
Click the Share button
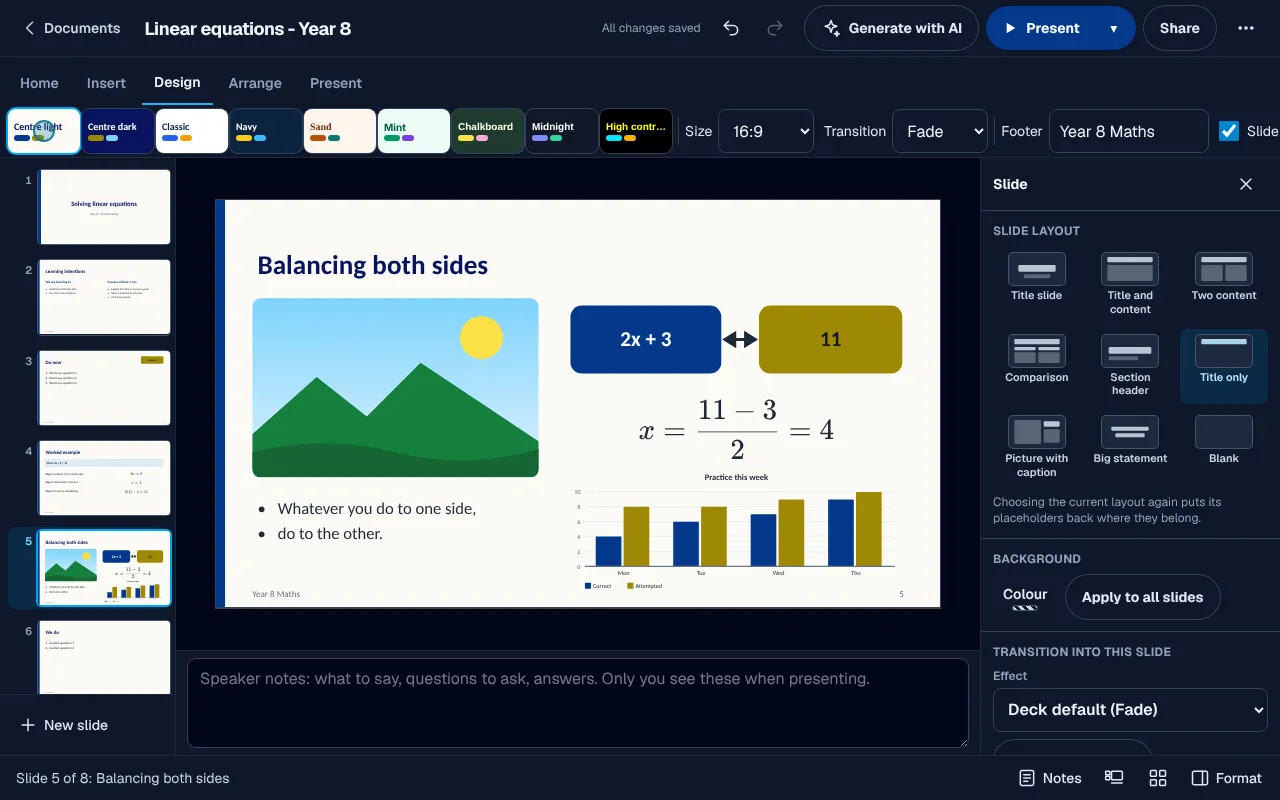coord(1180,28)
